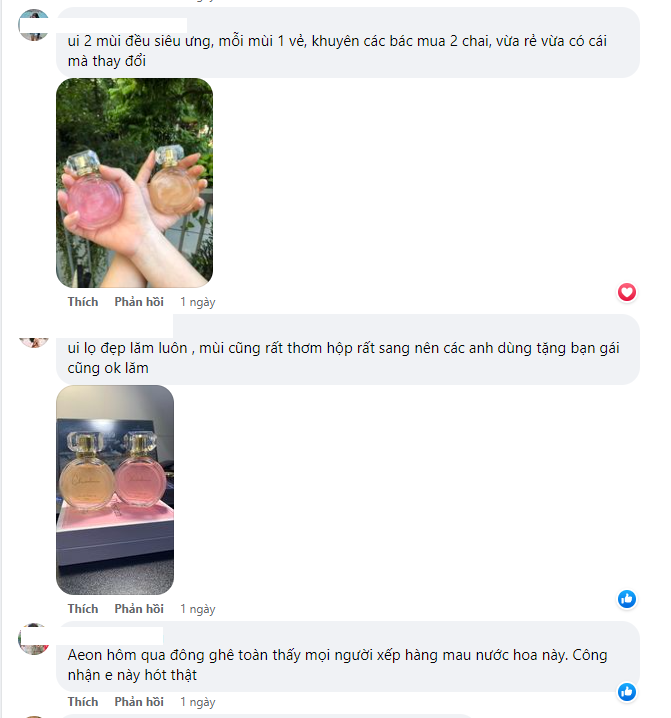The image size is (671, 718).
Task: Click Phản hồi under the first comment
Action: click(139, 302)
